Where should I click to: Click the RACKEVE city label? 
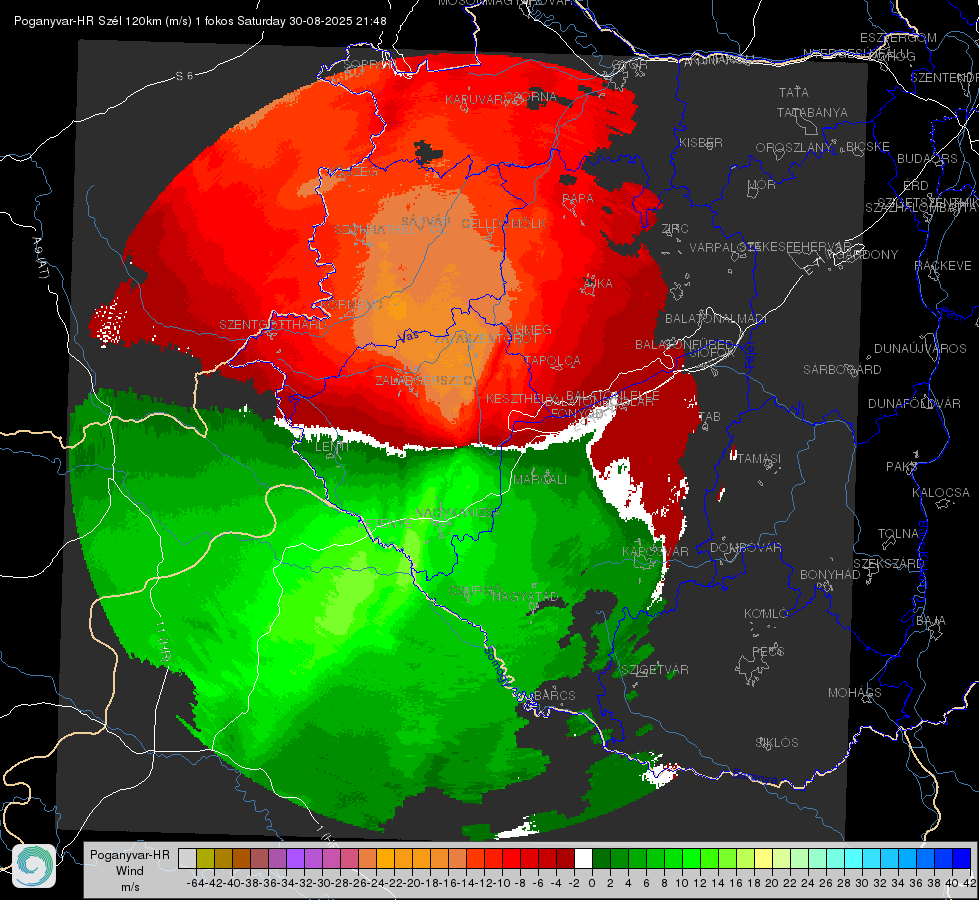coord(943,266)
